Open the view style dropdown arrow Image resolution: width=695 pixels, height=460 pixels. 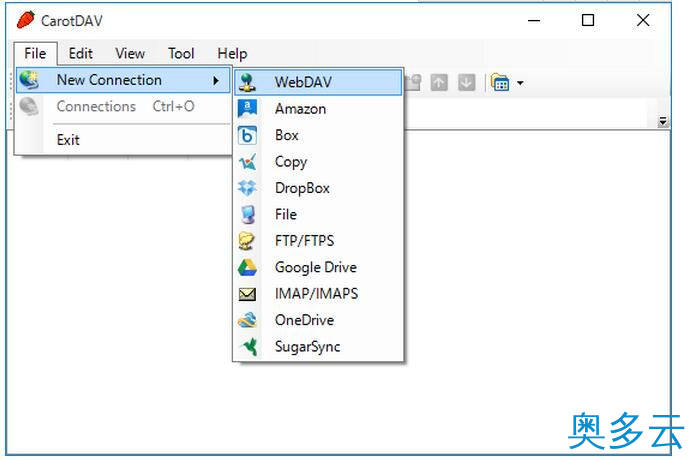pos(520,83)
